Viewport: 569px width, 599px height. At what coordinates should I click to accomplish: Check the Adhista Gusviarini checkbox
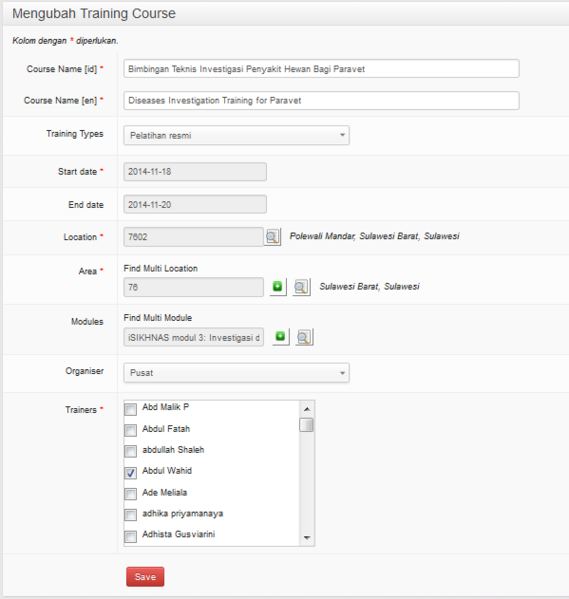coord(130,536)
